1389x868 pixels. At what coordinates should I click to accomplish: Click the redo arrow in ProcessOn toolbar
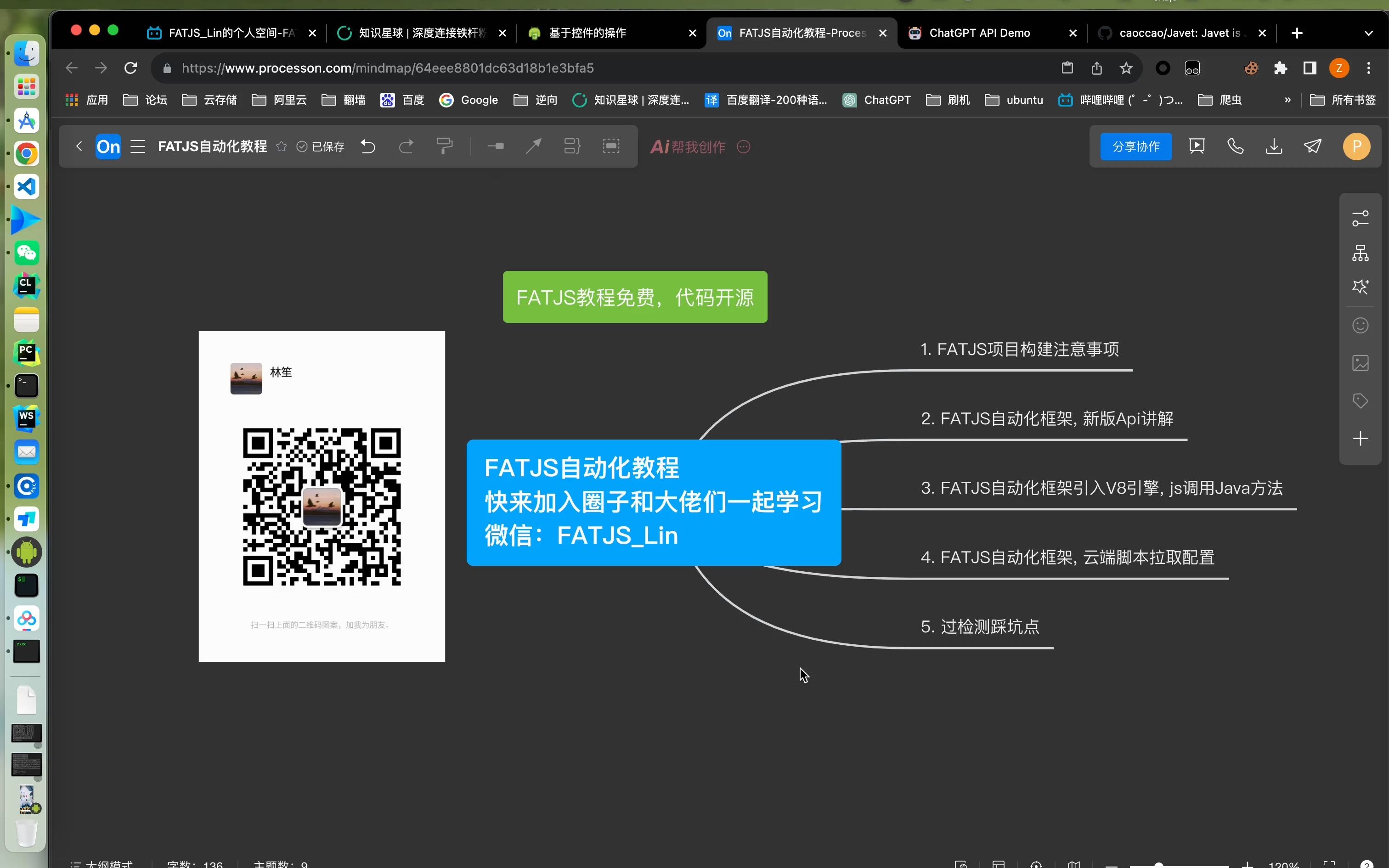[x=407, y=147]
